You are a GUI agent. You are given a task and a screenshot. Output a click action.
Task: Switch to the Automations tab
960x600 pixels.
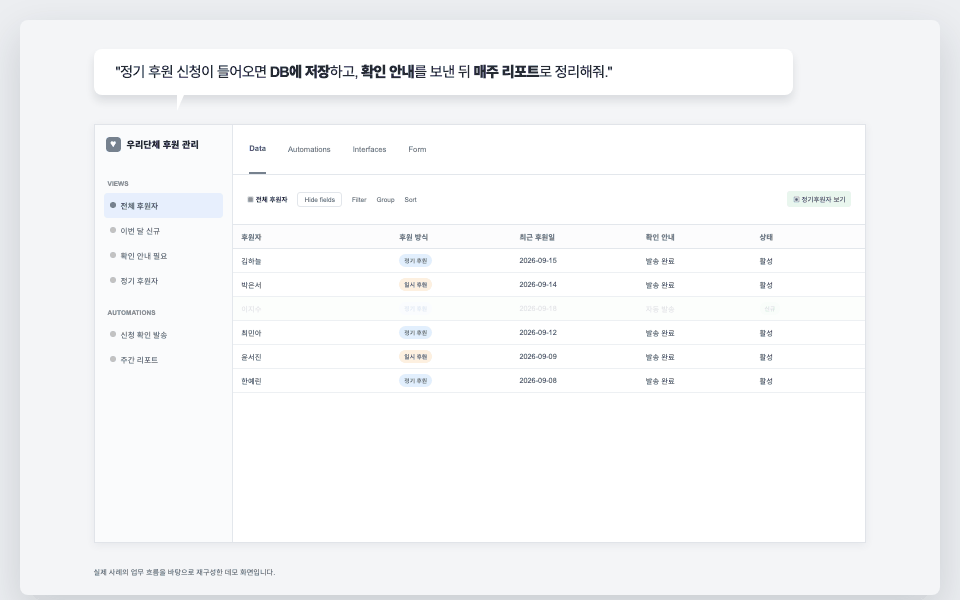pyautogui.click(x=309, y=149)
